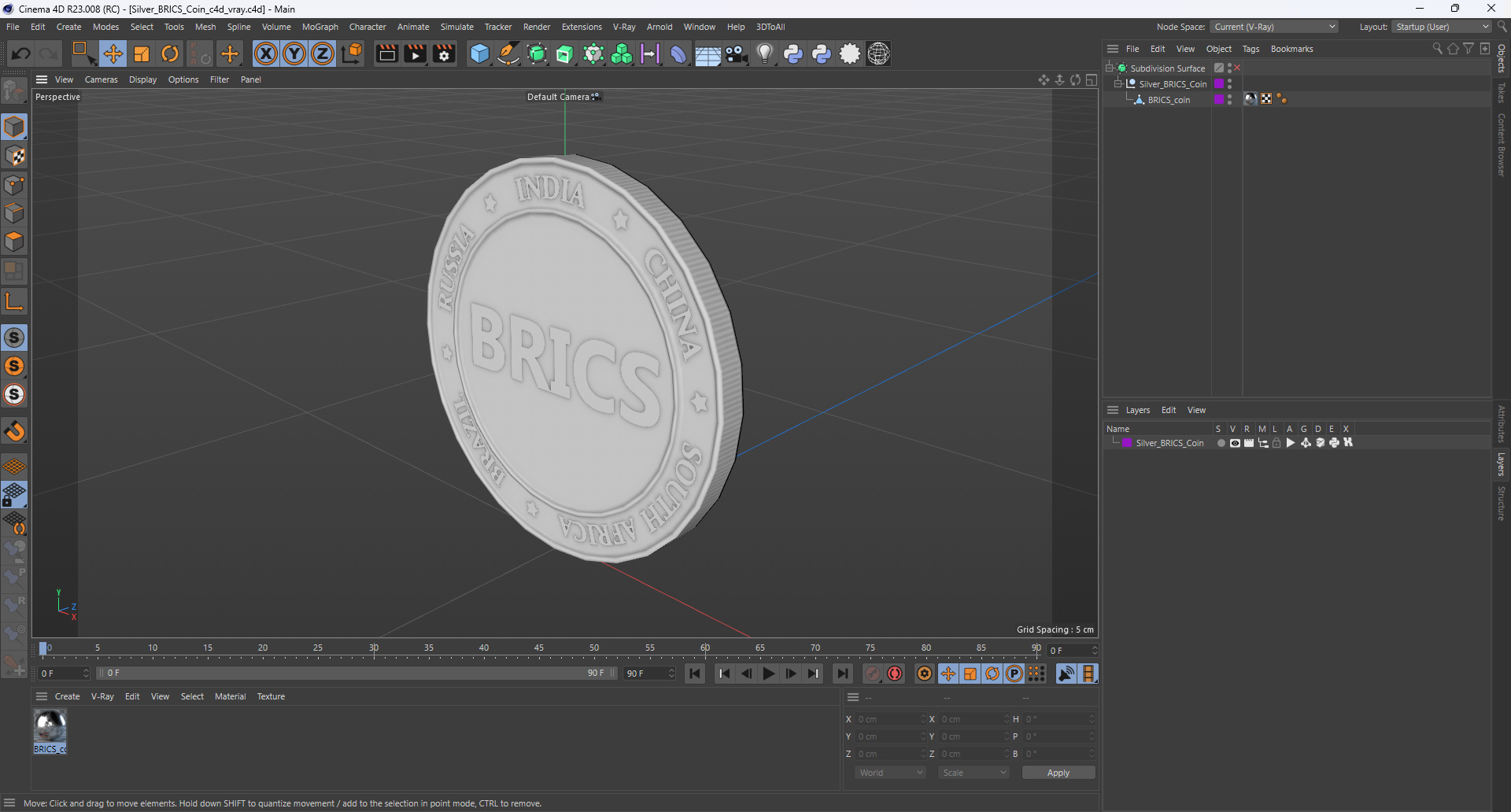Screen dimensions: 1511x812
Task: Click Object Manager search icon
Action: [x=1437, y=49]
